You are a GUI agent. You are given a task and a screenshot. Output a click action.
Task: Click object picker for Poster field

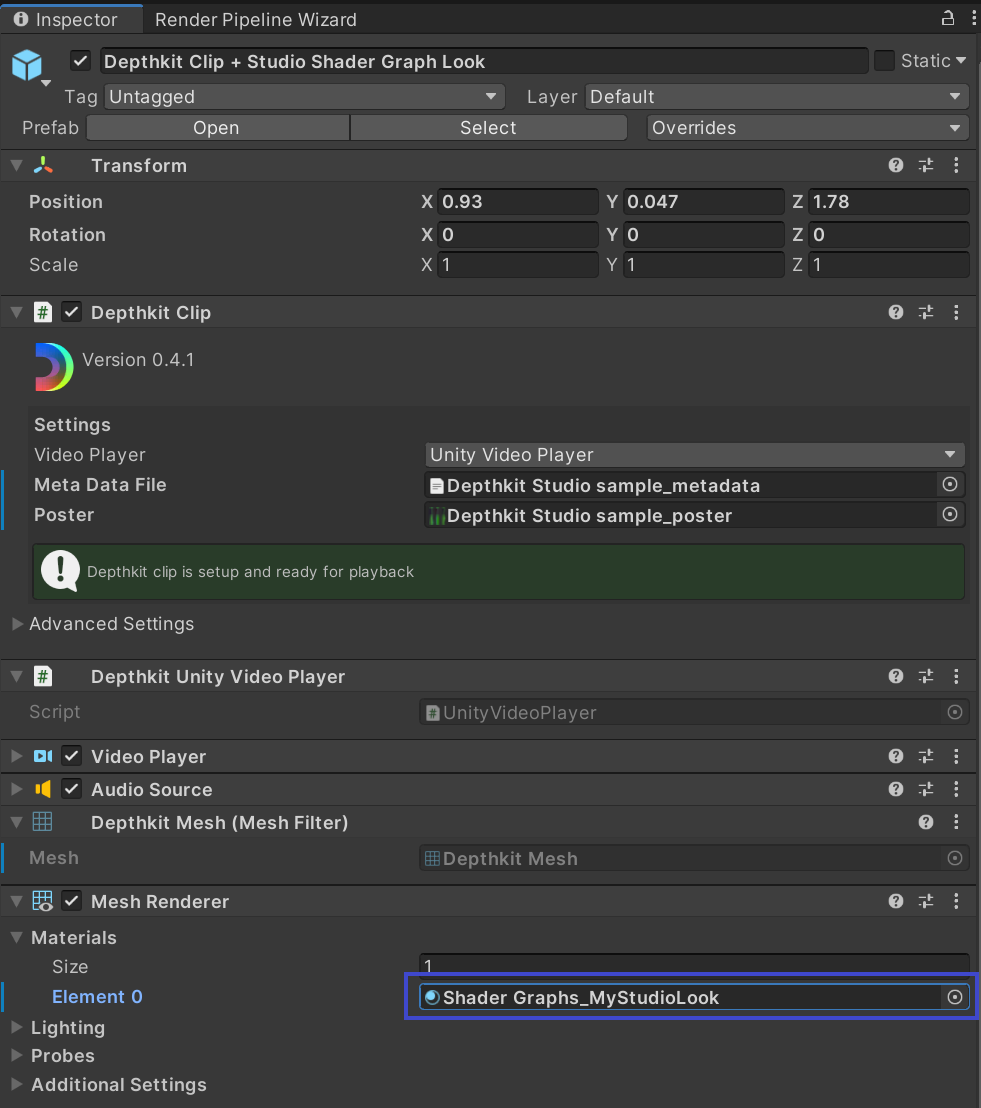950,515
